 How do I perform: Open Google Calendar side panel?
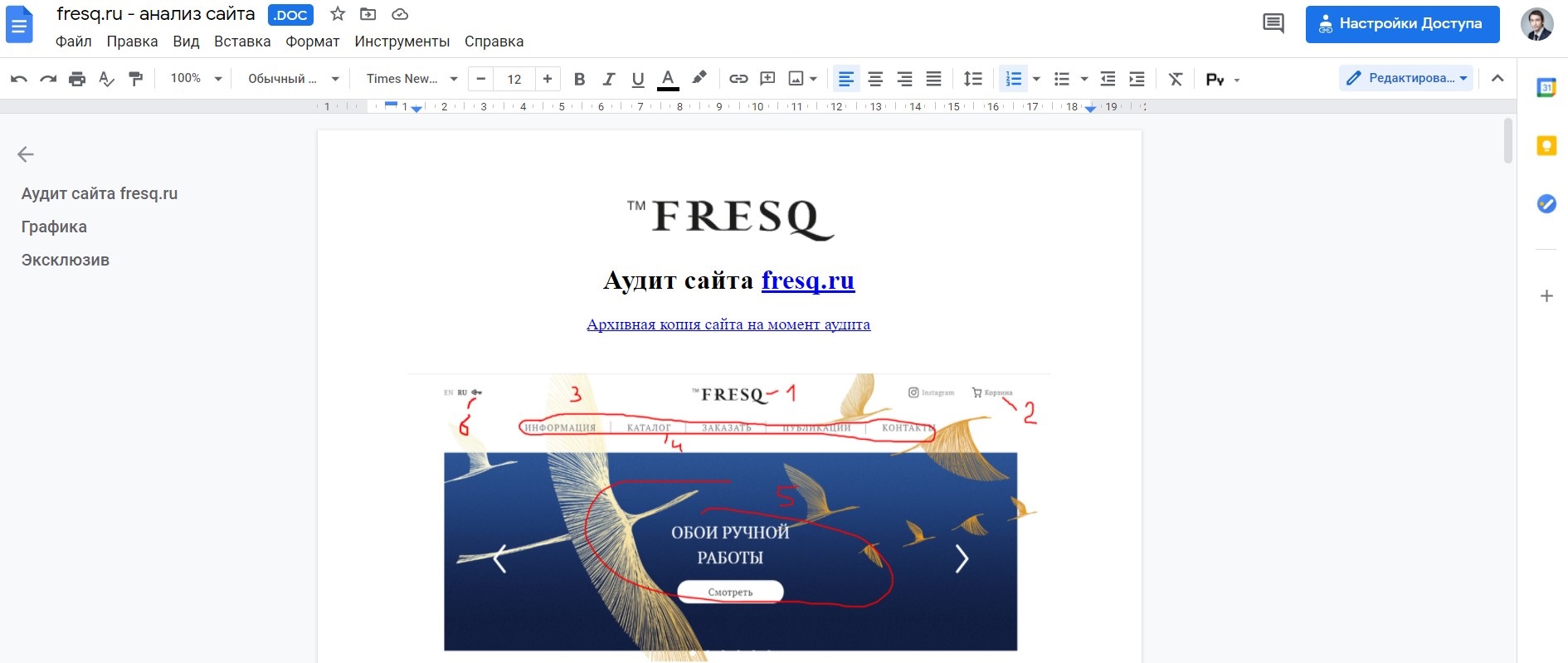pos(1546,87)
